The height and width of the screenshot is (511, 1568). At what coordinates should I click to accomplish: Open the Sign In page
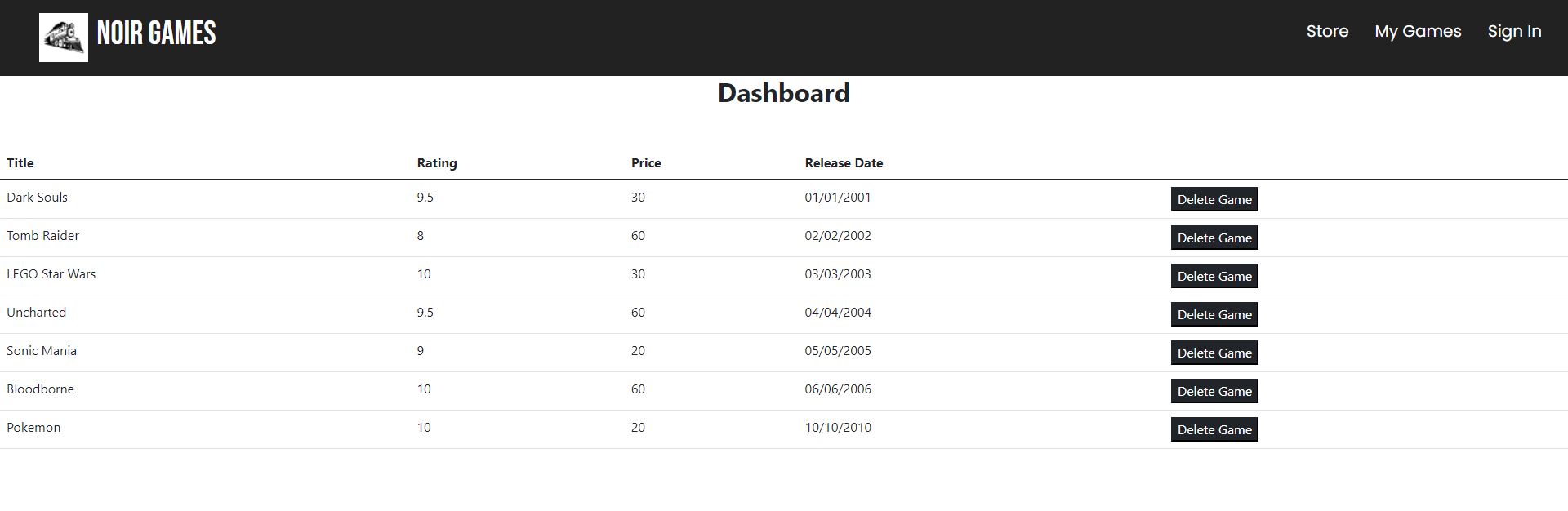click(x=1514, y=31)
